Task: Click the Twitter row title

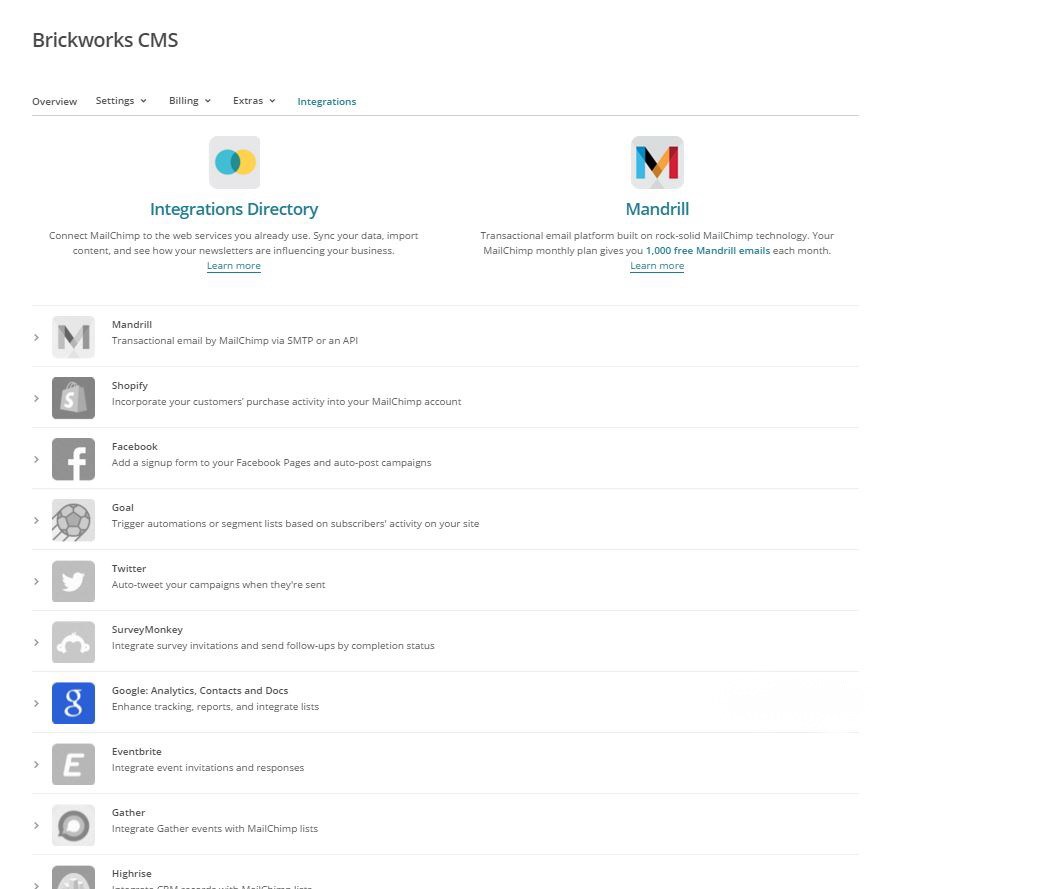Action: click(x=128, y=568)
